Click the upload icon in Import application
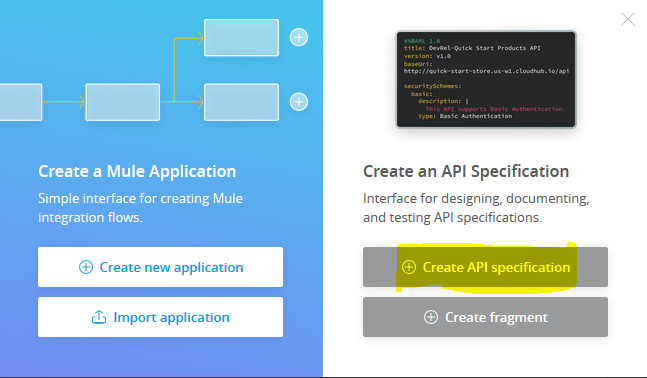The image size is (647, 378). pyautogui.click(x=99, y=317)
